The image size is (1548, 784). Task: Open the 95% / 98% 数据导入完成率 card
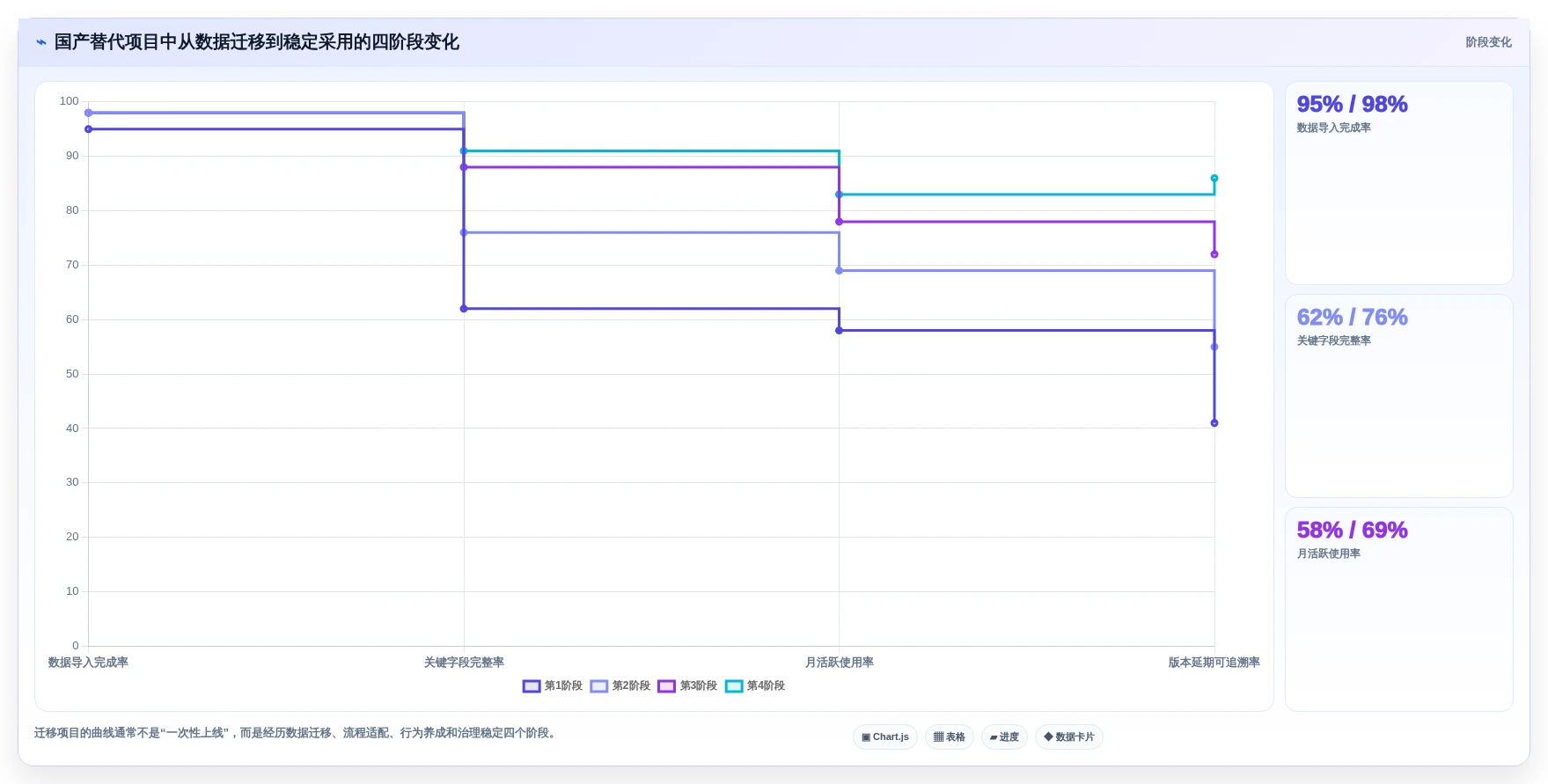pyautogui.click(x=1398, y=183)
